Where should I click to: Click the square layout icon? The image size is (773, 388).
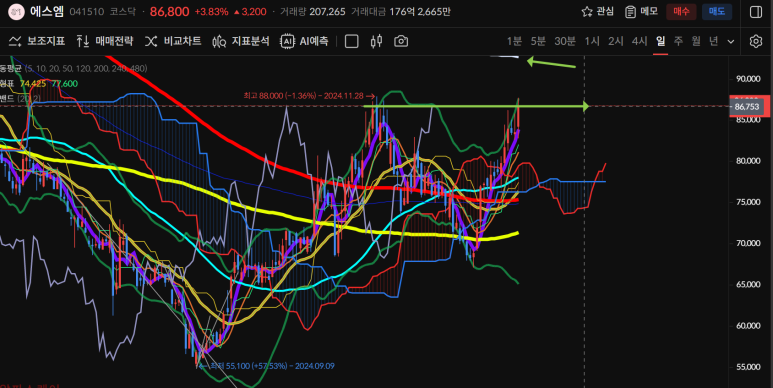point(351,41)
